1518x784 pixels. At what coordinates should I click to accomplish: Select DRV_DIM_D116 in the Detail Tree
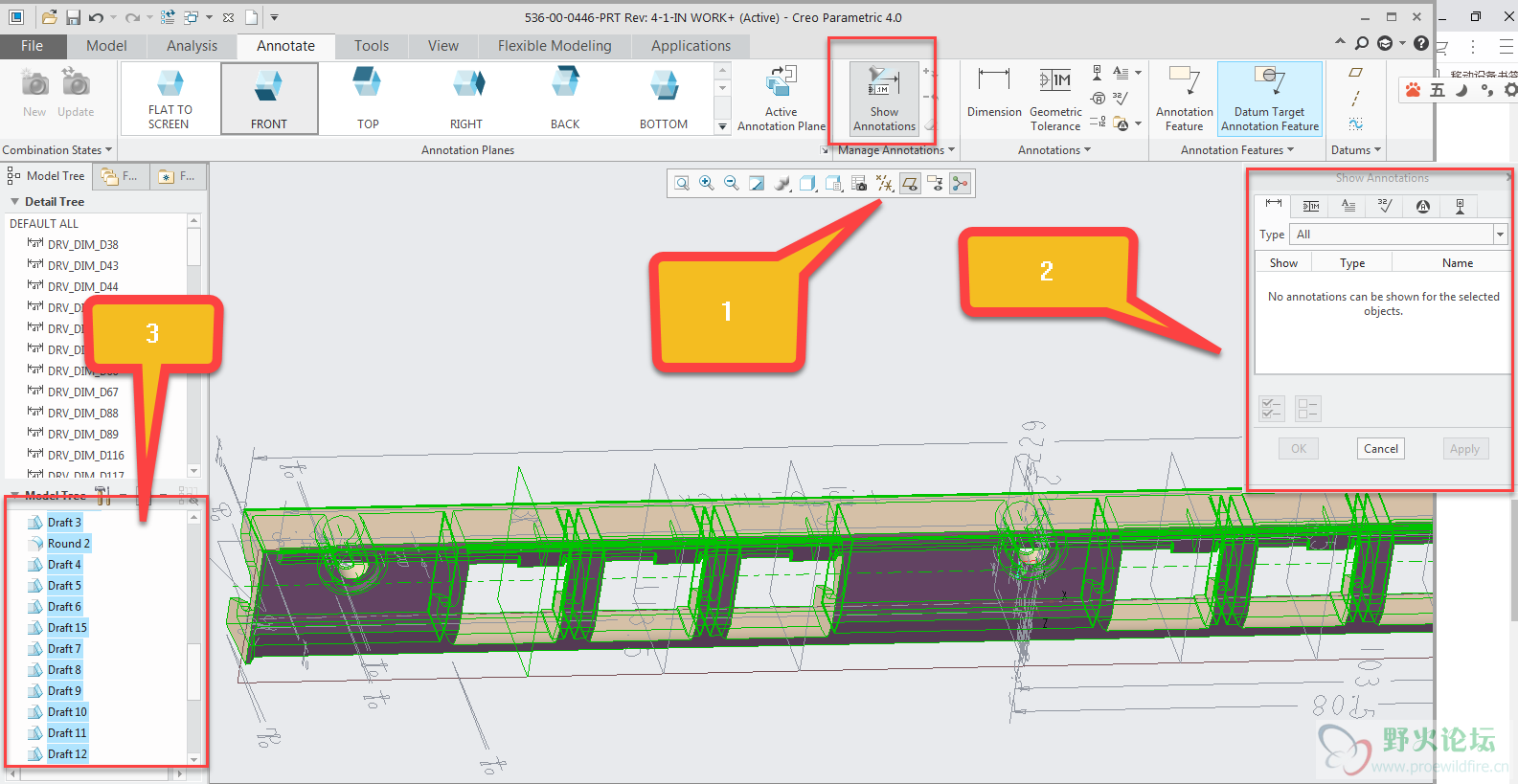pos(86,456)
